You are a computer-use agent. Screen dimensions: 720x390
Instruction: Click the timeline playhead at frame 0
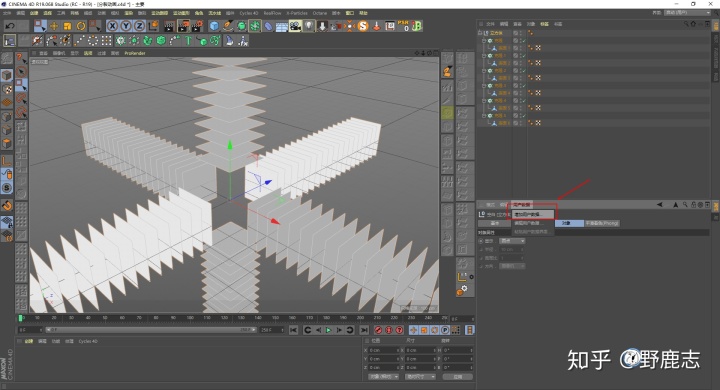click(x=20, y=318)
